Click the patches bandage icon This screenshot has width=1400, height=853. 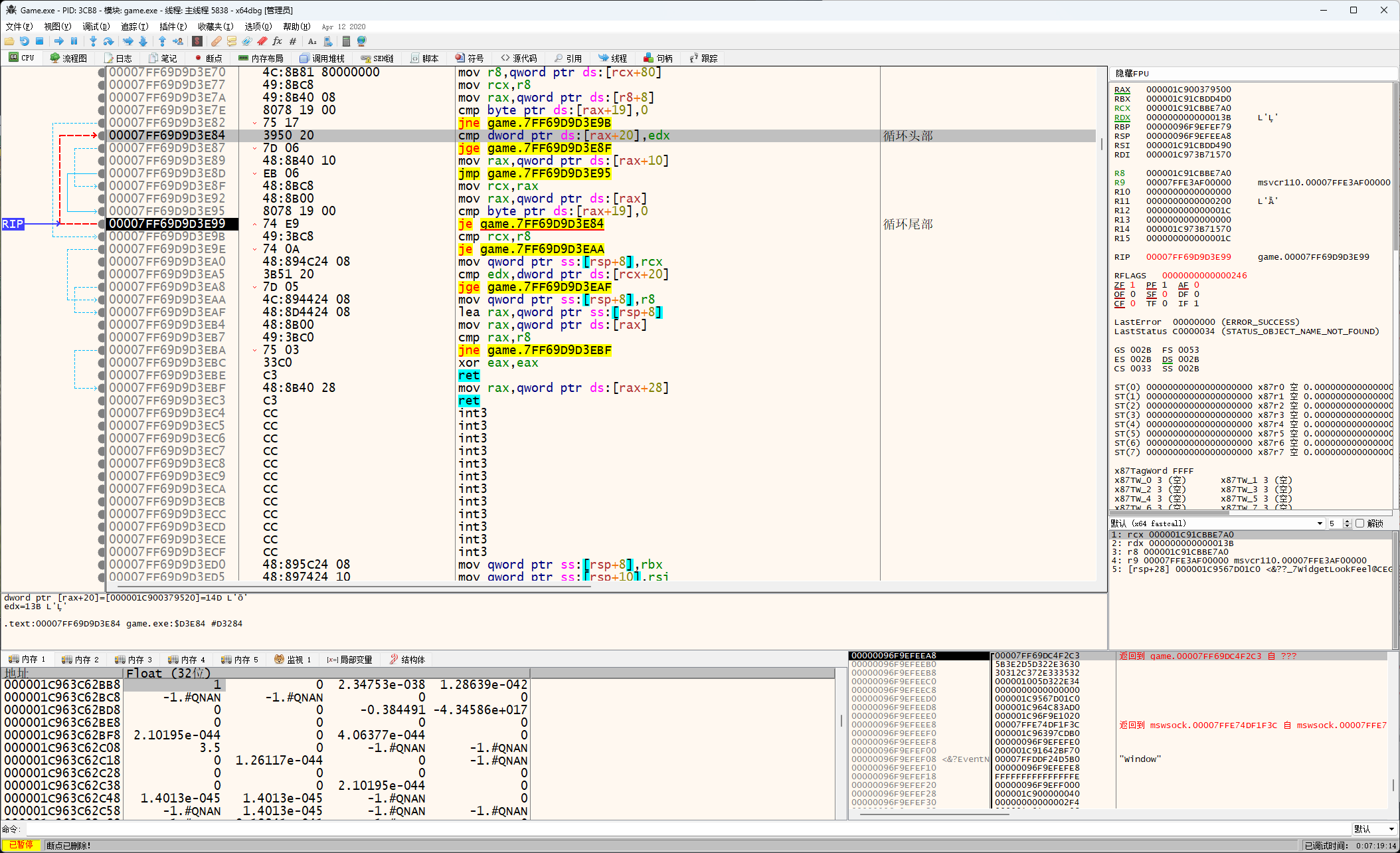pos(216,41)
